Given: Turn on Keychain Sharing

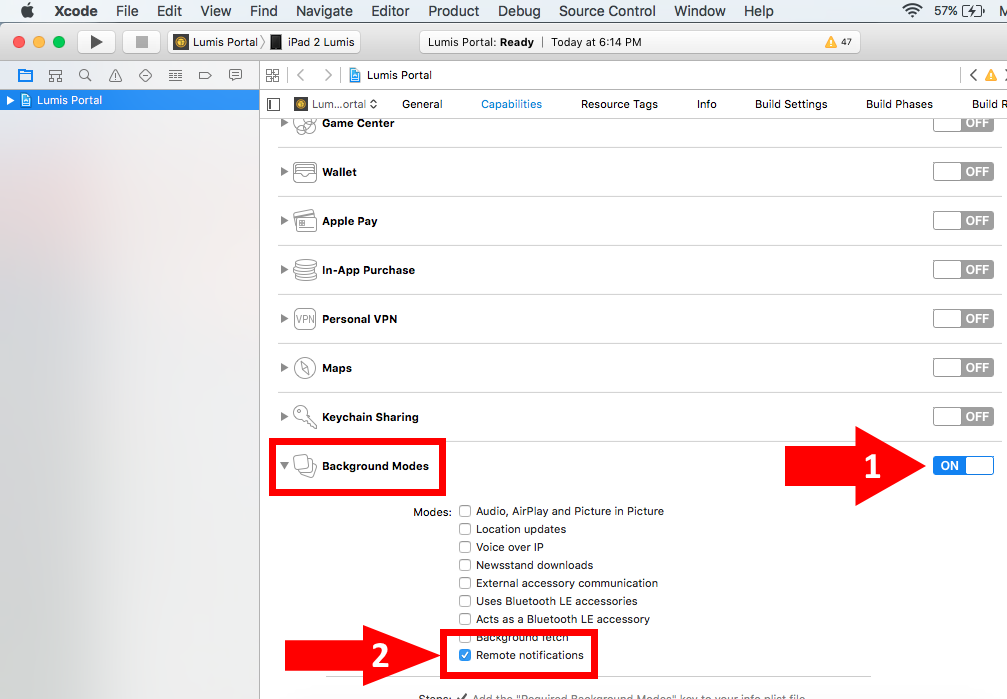Looking at the screenshot, I should pos(963,416).
